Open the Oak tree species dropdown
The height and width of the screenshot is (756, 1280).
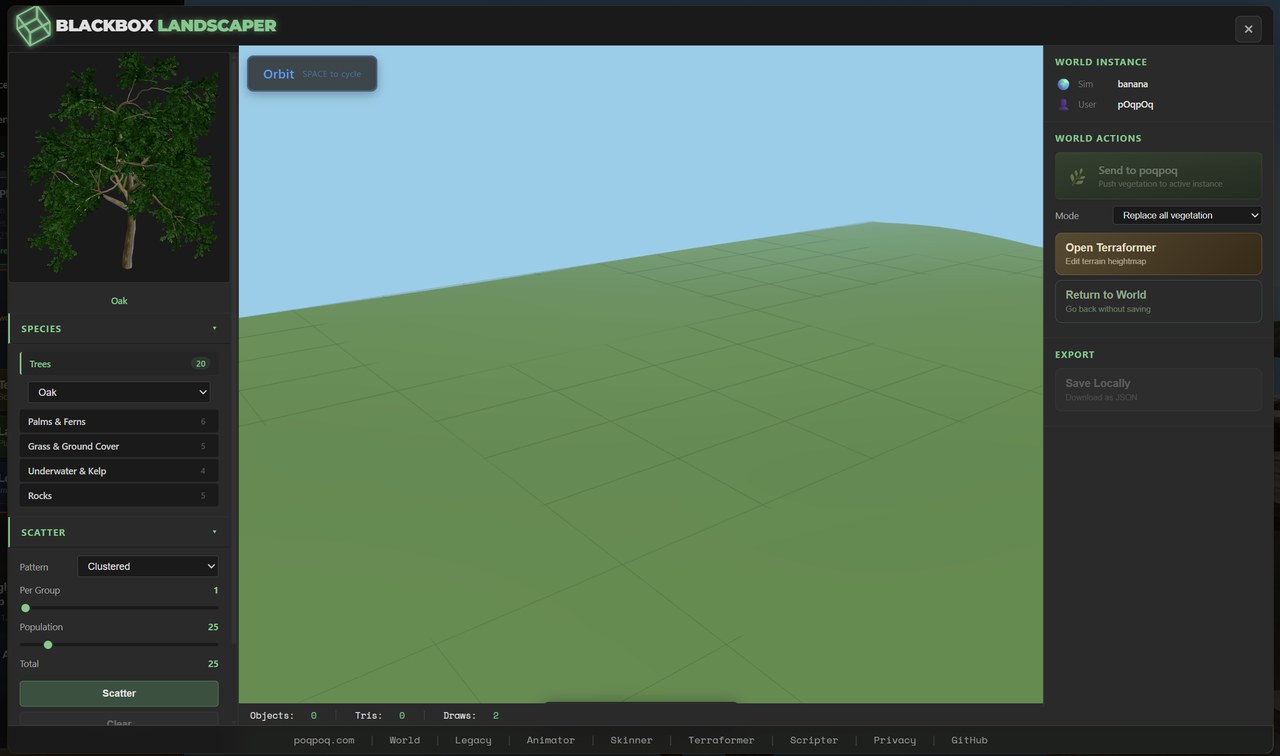pos(119,392)
